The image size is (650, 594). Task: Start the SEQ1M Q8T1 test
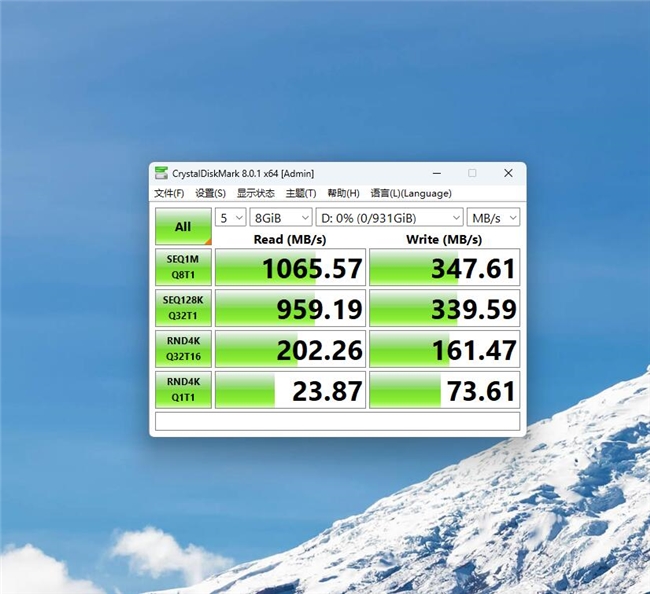(x=183, y=267)
